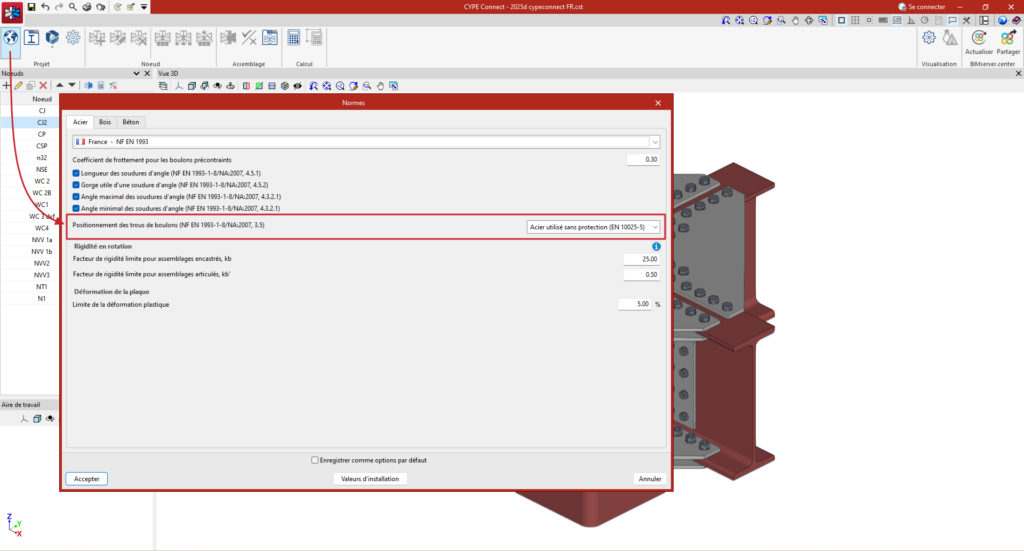The width and height of the screenshot is (1024, 551).
Task: Select node NVV3 in the Noeuds list
Action: (42, 276)
